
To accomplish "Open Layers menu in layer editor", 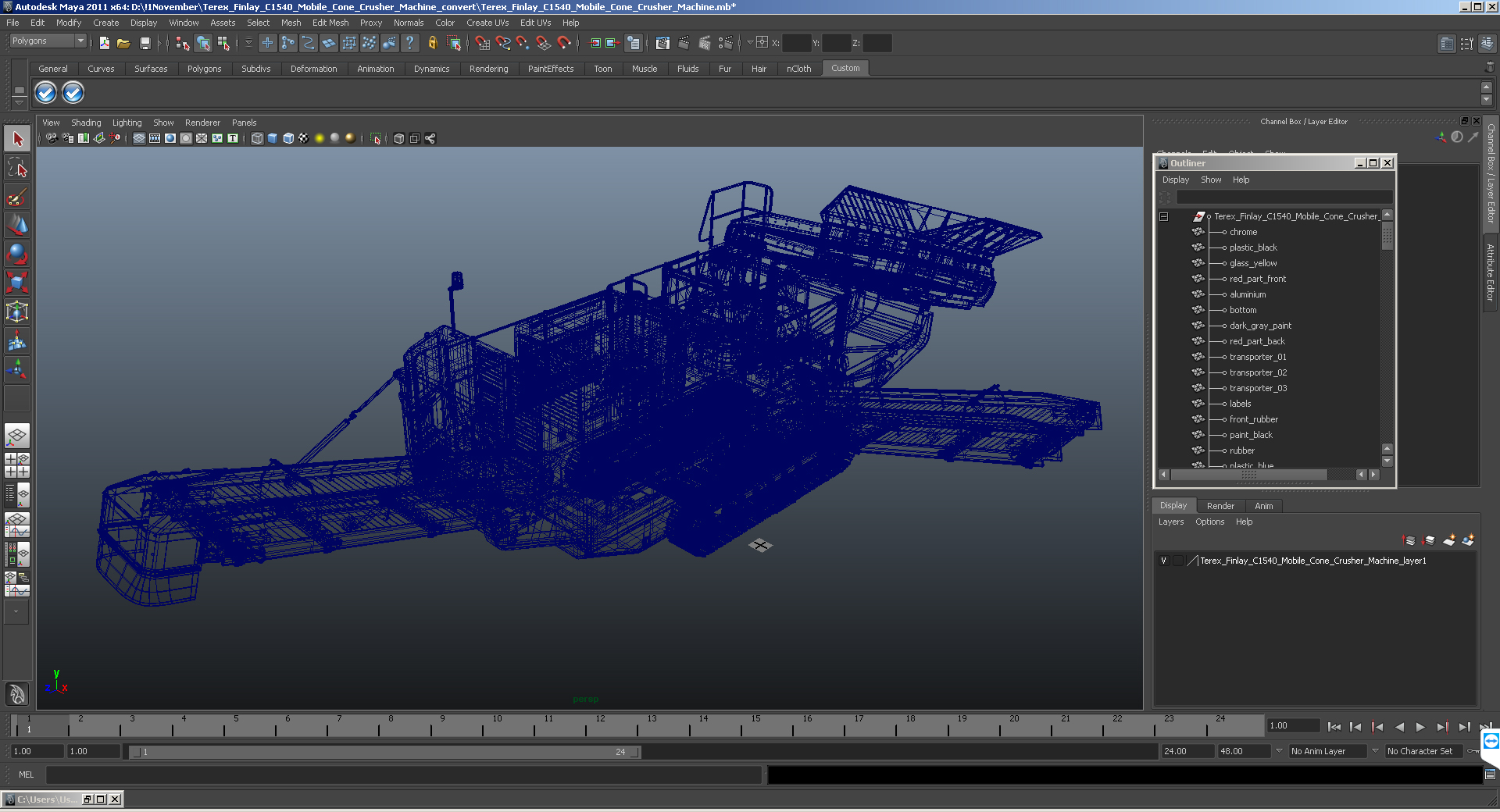I will coord(1170,522).
